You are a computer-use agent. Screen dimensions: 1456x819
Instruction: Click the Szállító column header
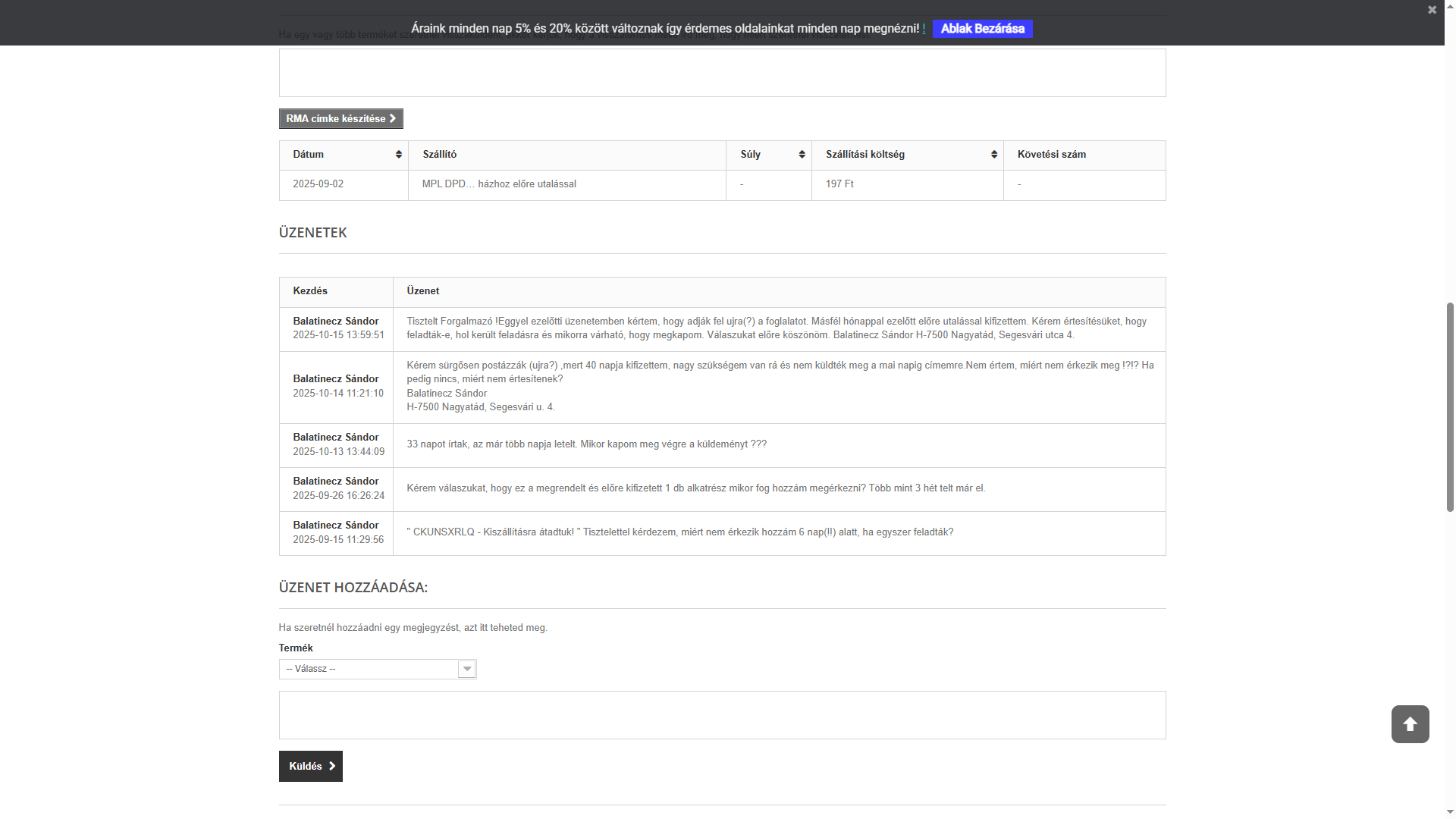pyautogui.click(x=440, y=155)
